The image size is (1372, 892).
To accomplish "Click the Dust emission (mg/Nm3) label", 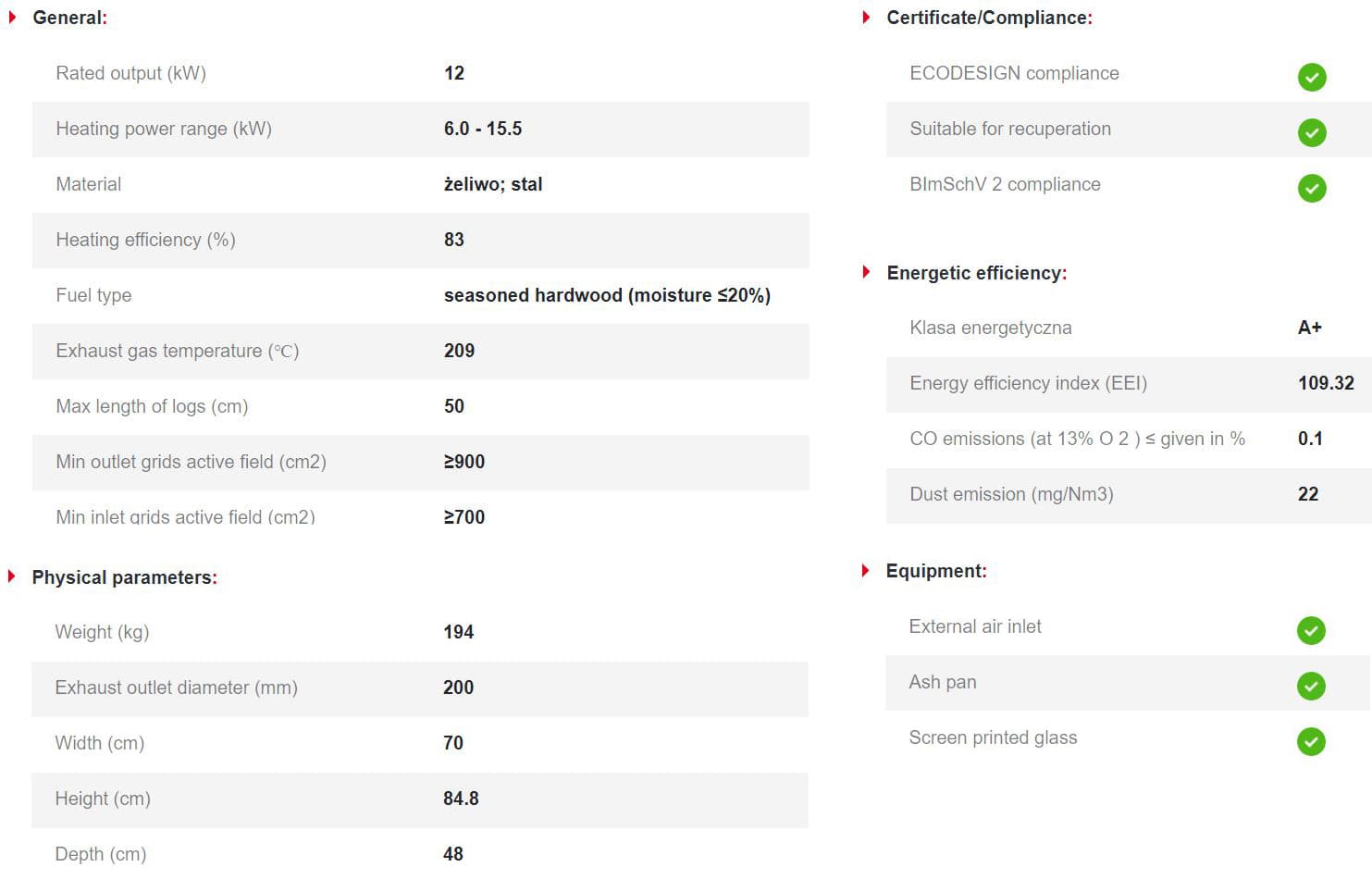I will [1011, 494].
